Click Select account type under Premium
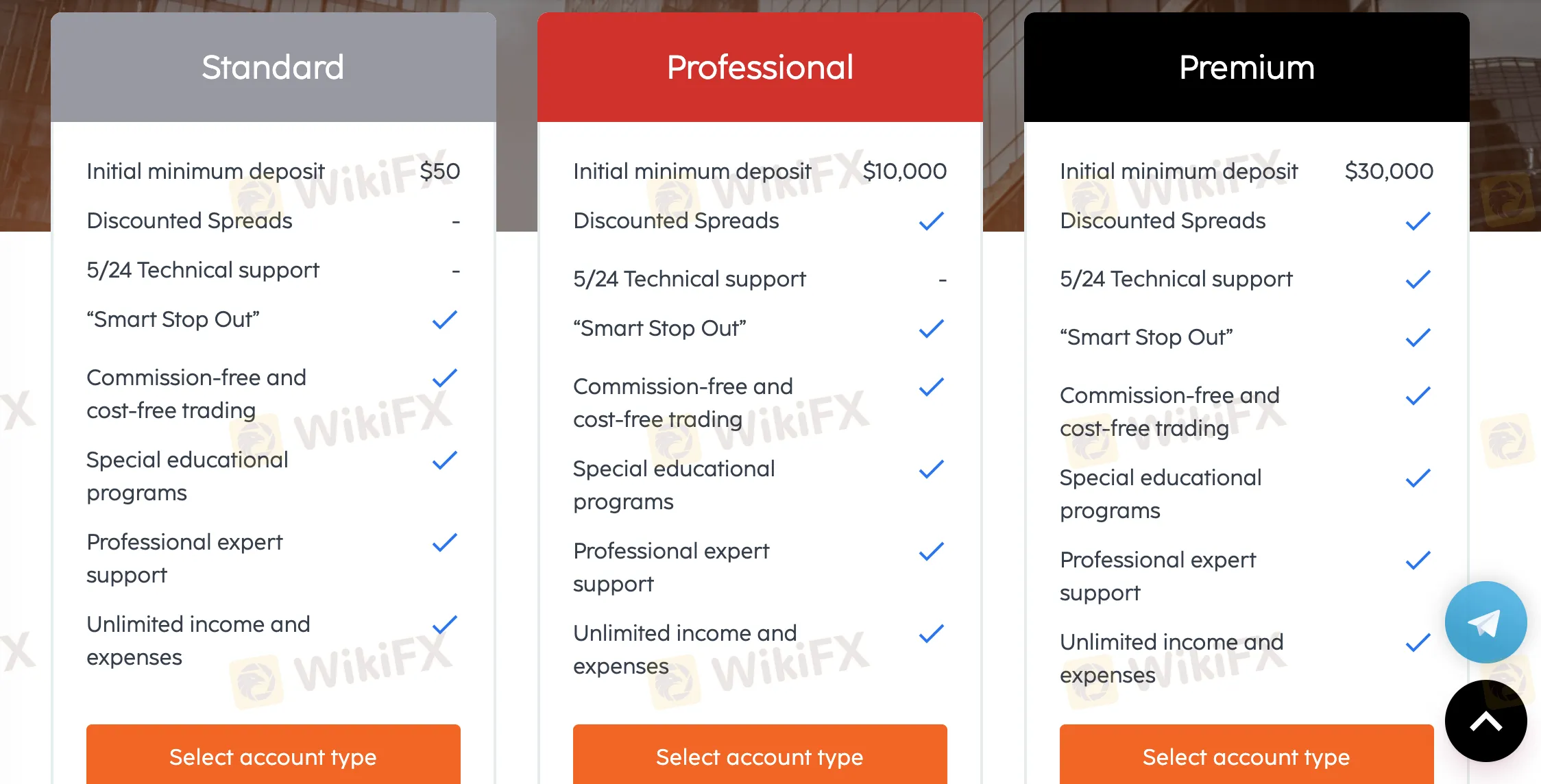 pos(1246,757)
